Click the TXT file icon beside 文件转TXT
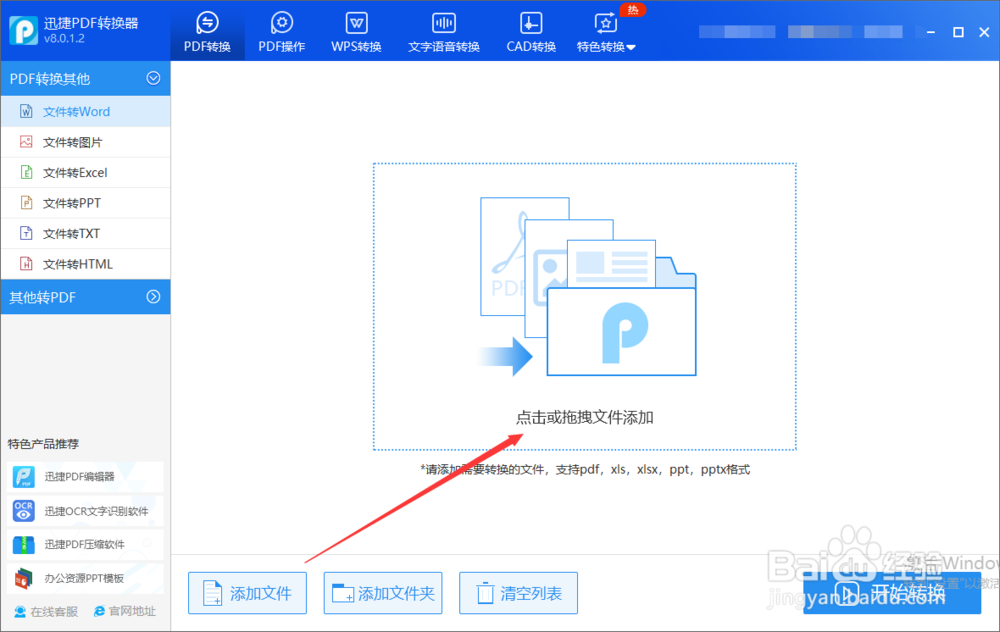The height and width of the screenshot is (632, 1000). pyautogui.click(x=26, y=233)
